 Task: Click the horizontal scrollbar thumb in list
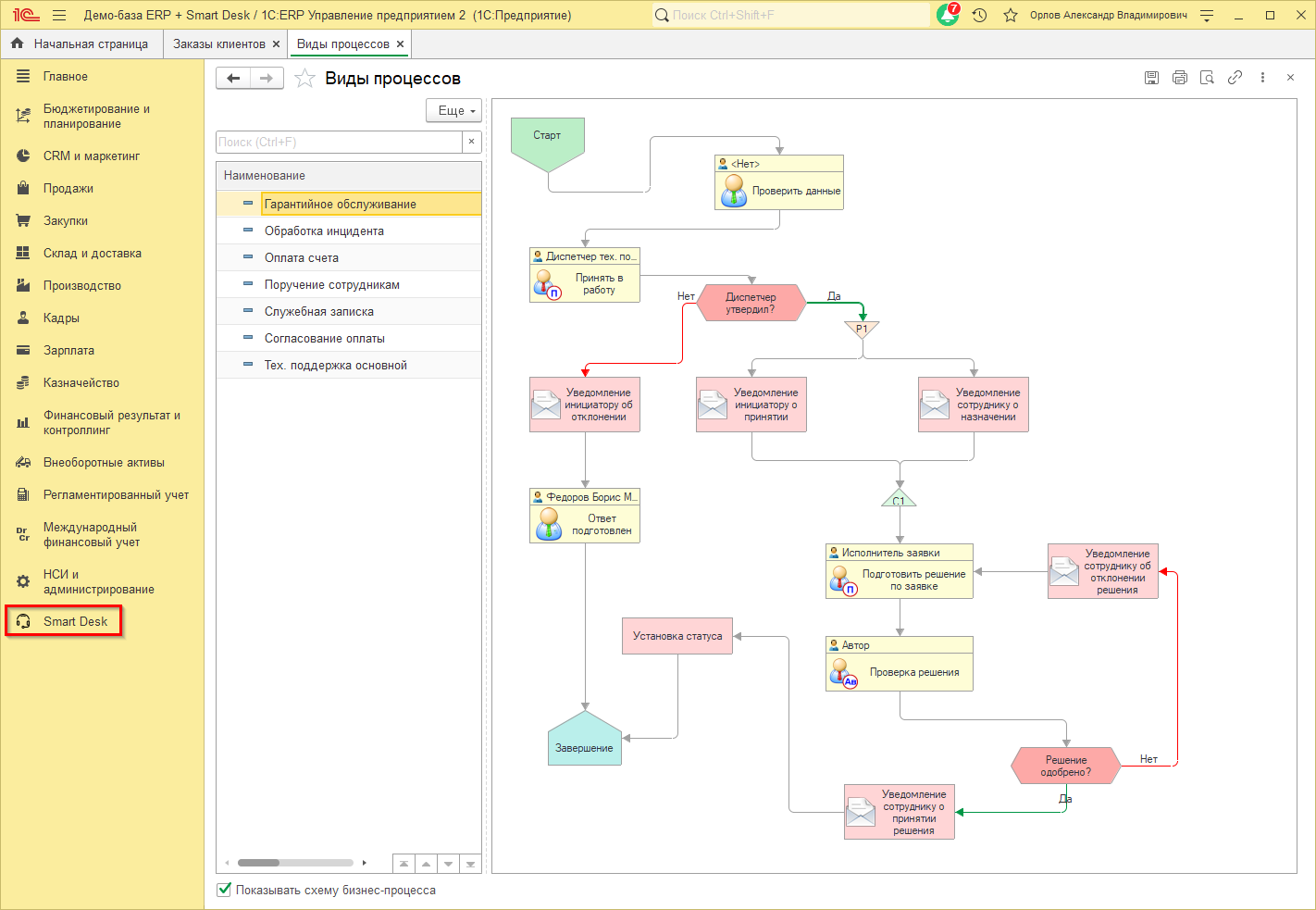258,863
